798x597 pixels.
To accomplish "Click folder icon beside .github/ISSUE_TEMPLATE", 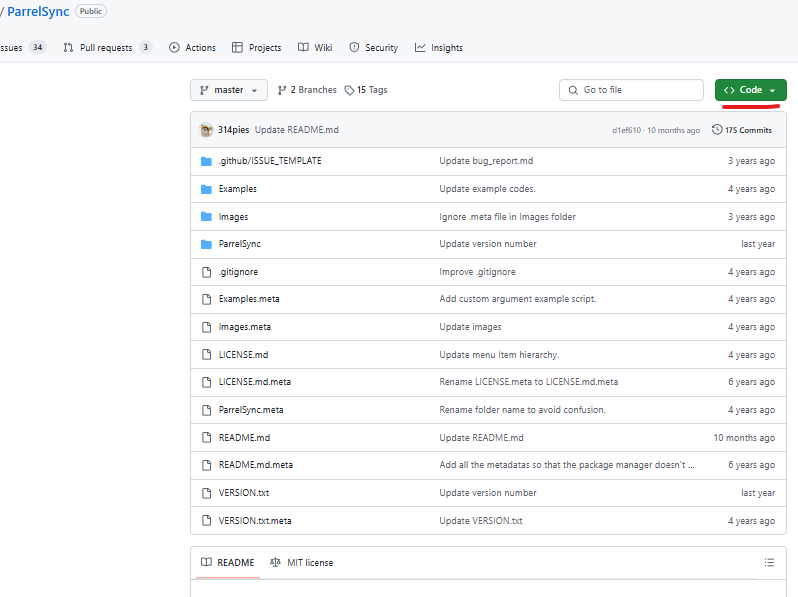I will (x=206, y=161).
